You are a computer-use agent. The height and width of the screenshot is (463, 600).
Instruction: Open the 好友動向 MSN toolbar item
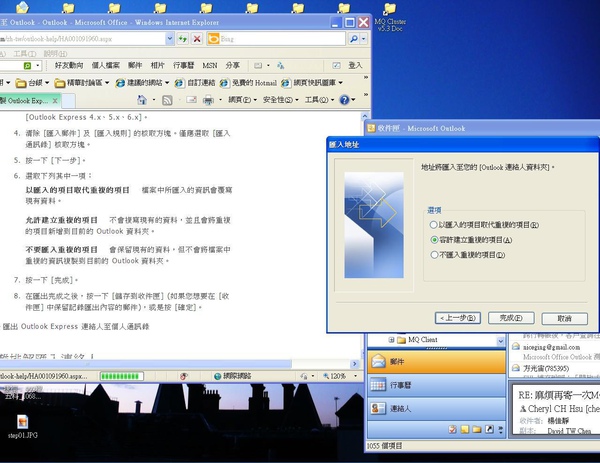69,66
